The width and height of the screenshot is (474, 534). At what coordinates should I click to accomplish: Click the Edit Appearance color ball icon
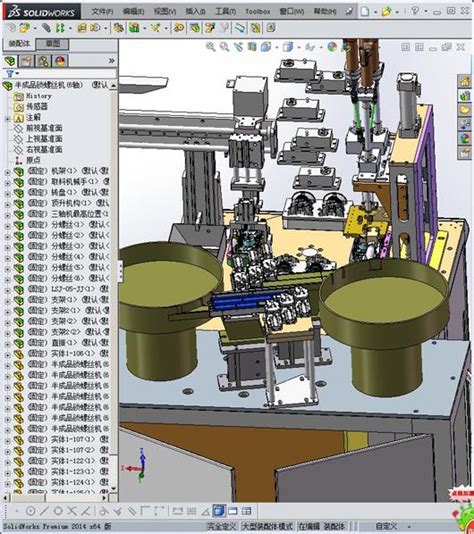click(332, 47)
